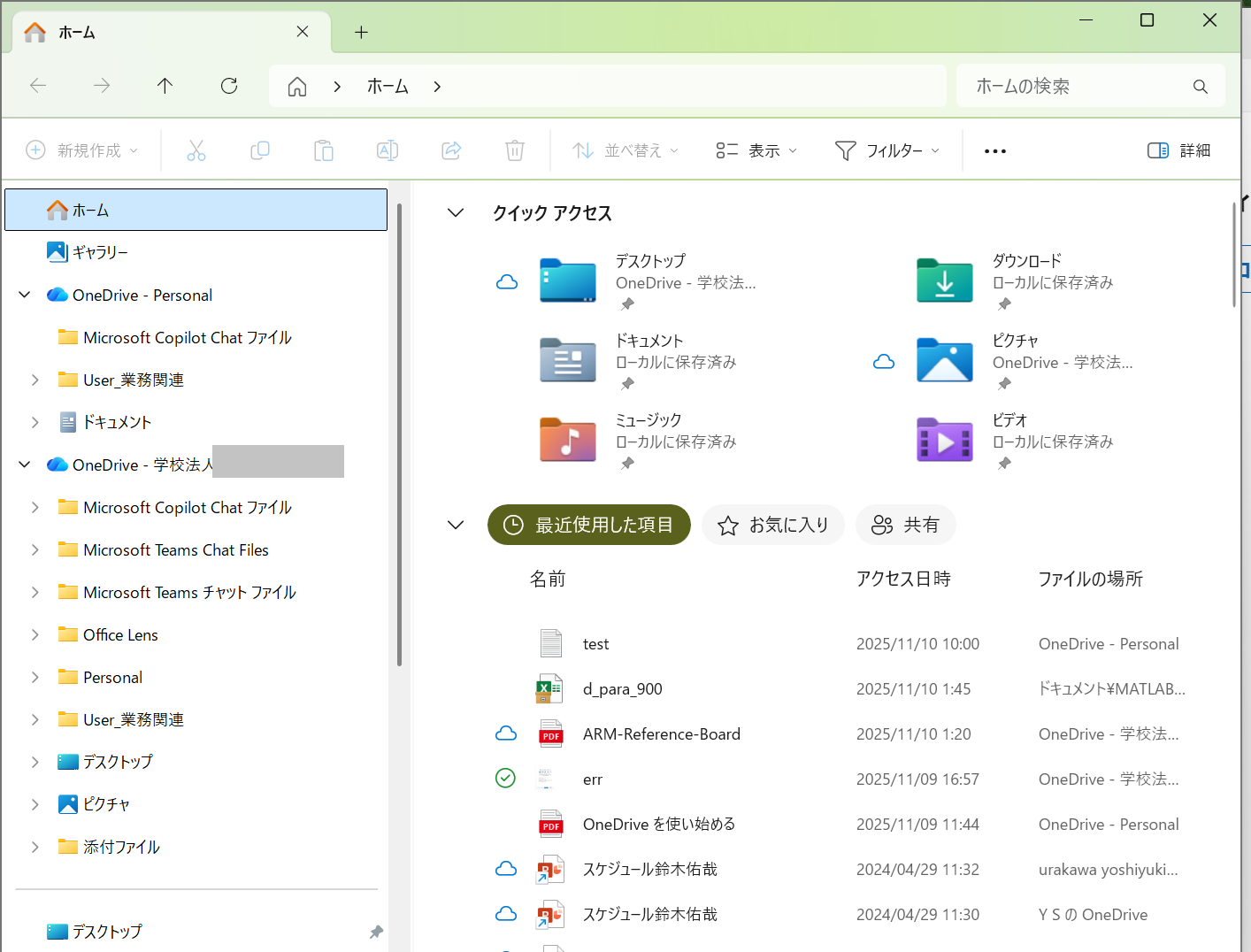Go up one level with up arrow
Image resolution: width=1251 pixels, height=952 pixels.
click(165, 86)
